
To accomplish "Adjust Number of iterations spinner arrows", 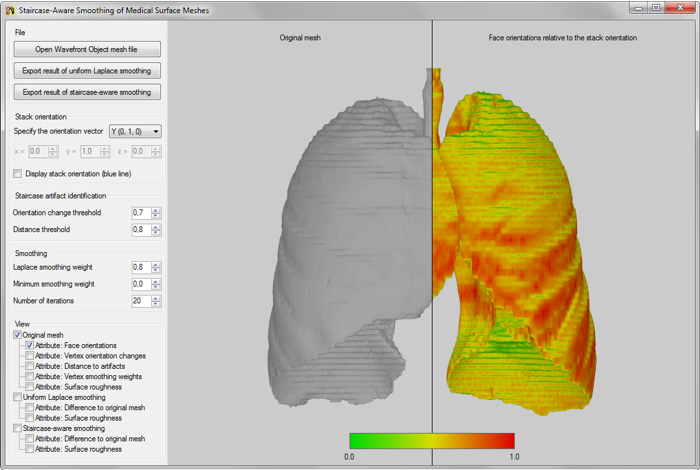I will click(x=156, y=301).
